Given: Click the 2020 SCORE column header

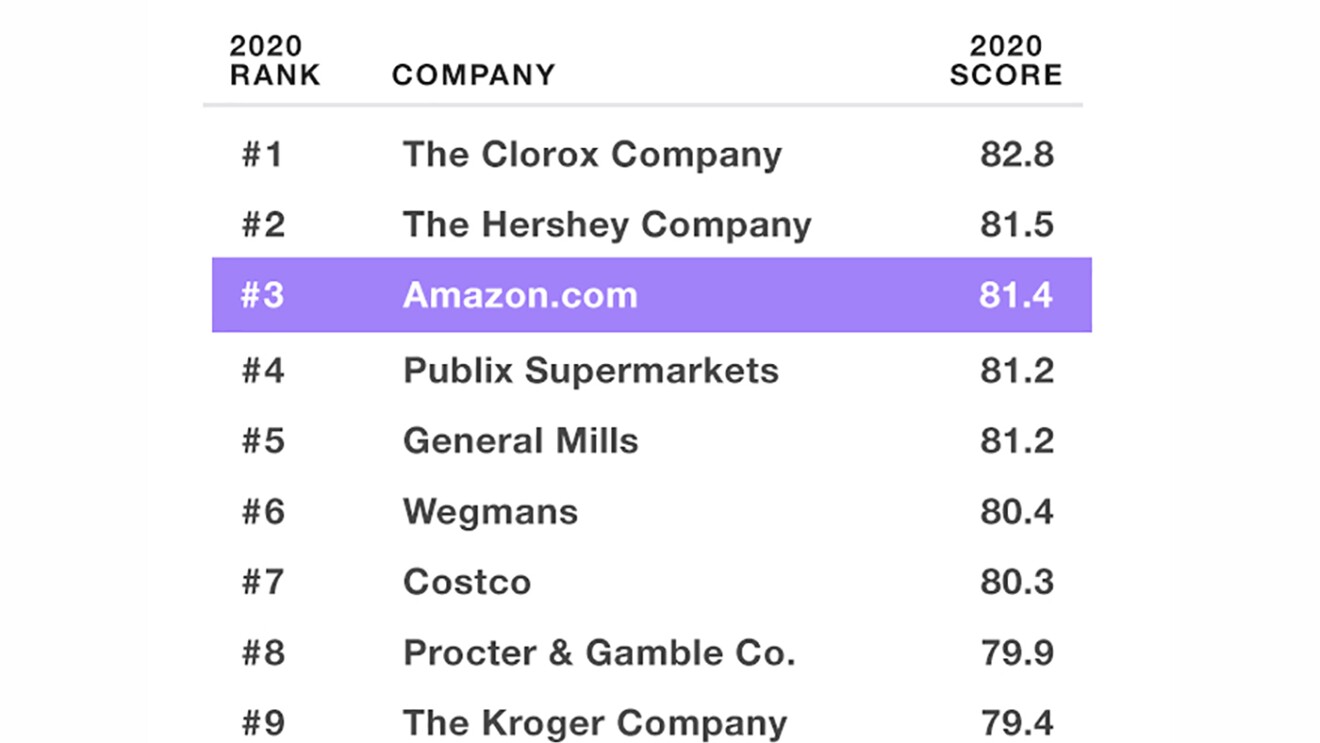Looking at the screenshot, I should click(x=1005, y=61).
